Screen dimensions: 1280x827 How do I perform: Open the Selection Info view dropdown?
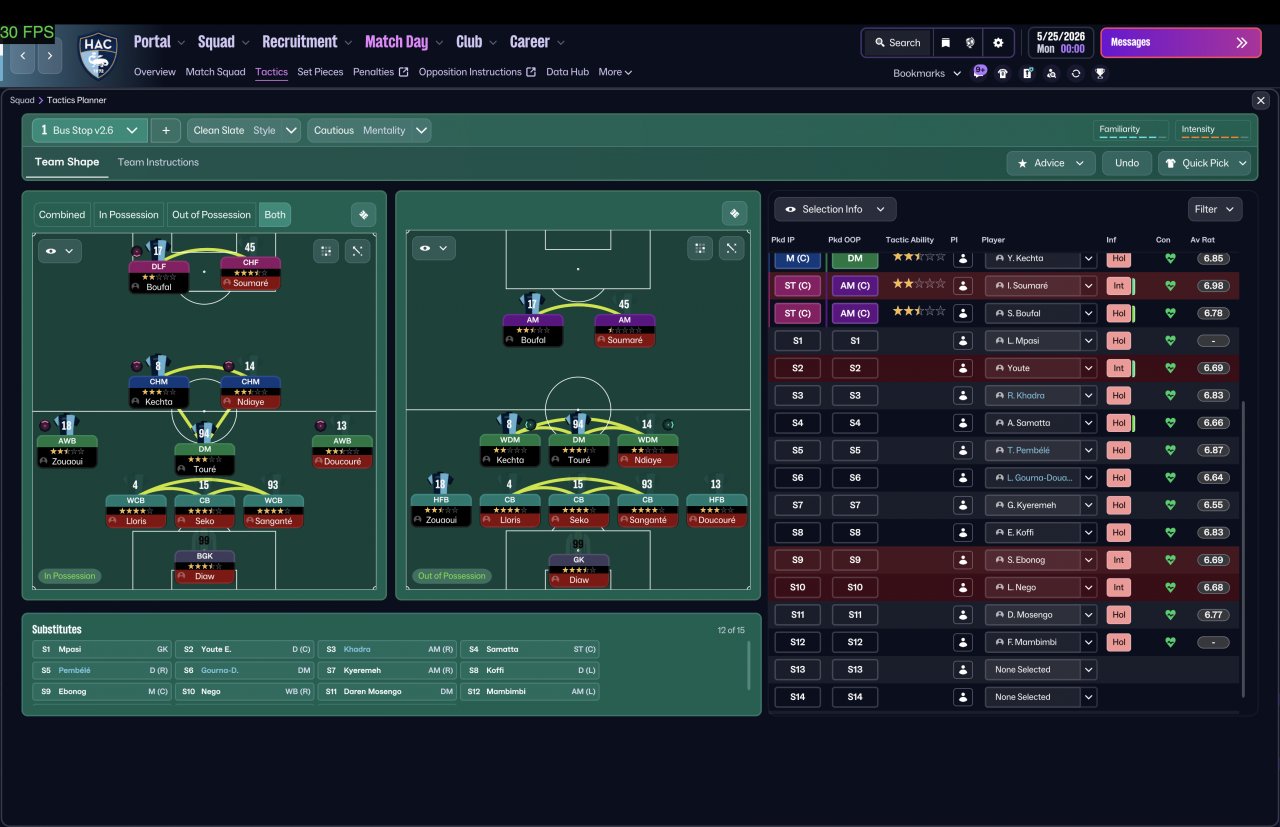tap(835, 209)
